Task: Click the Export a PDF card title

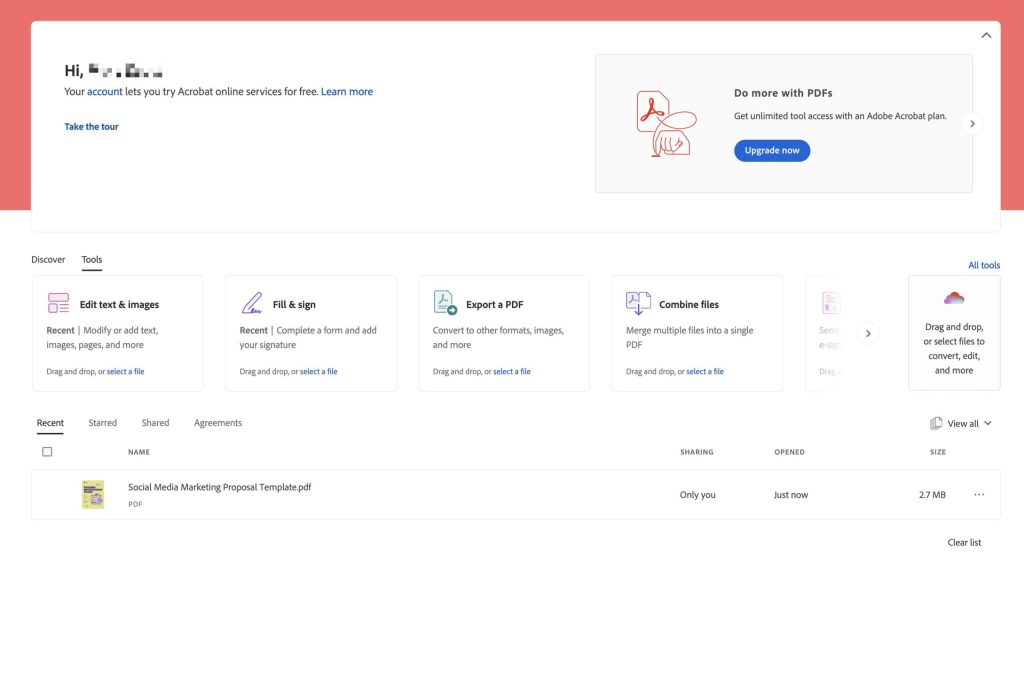Action: pyautogui.click(x=494, y=304)
